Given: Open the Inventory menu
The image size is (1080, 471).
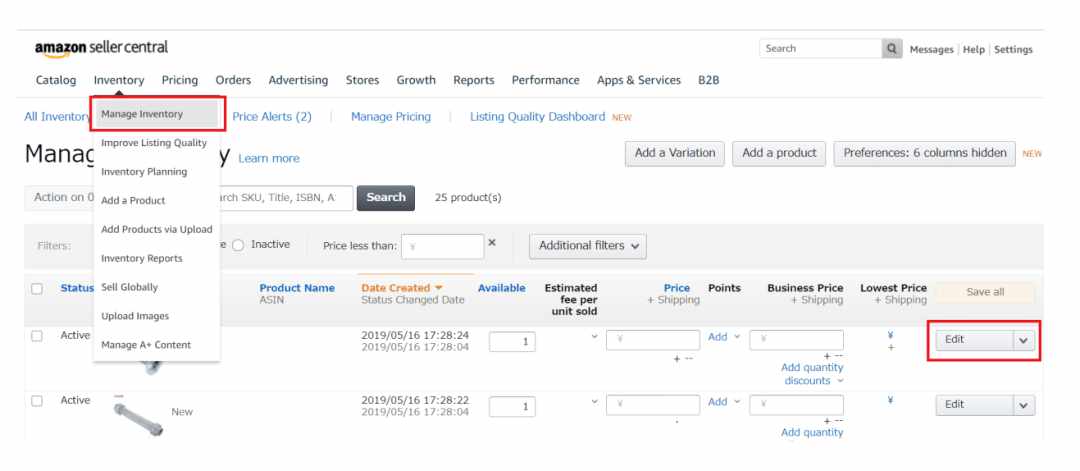Looking at the screenshot, I should pyautogui.click(x=119, y=80).
